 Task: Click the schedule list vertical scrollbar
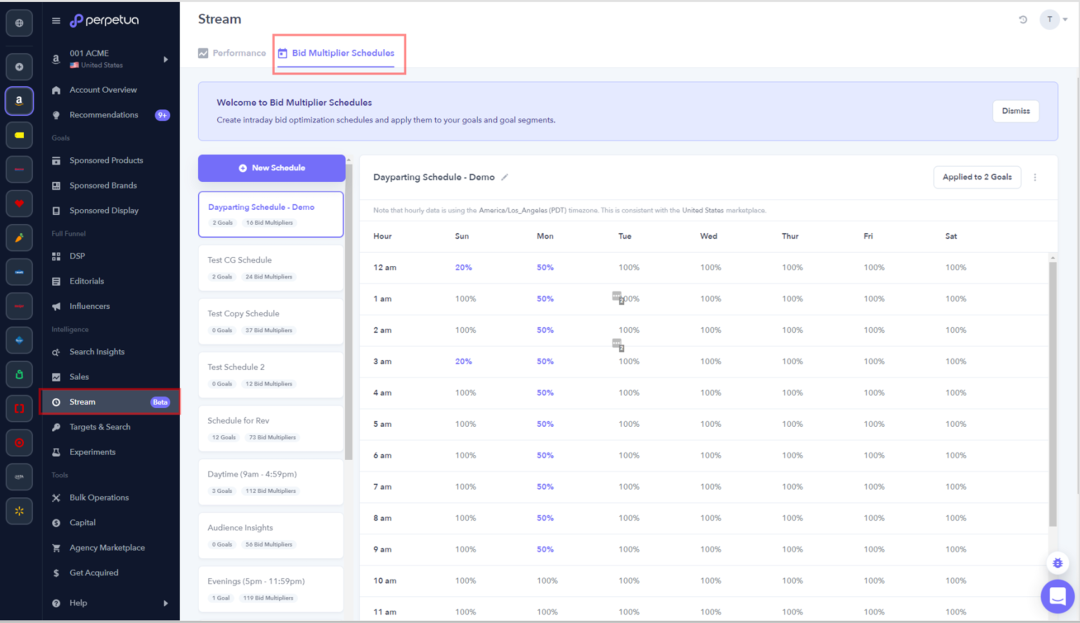348,320
